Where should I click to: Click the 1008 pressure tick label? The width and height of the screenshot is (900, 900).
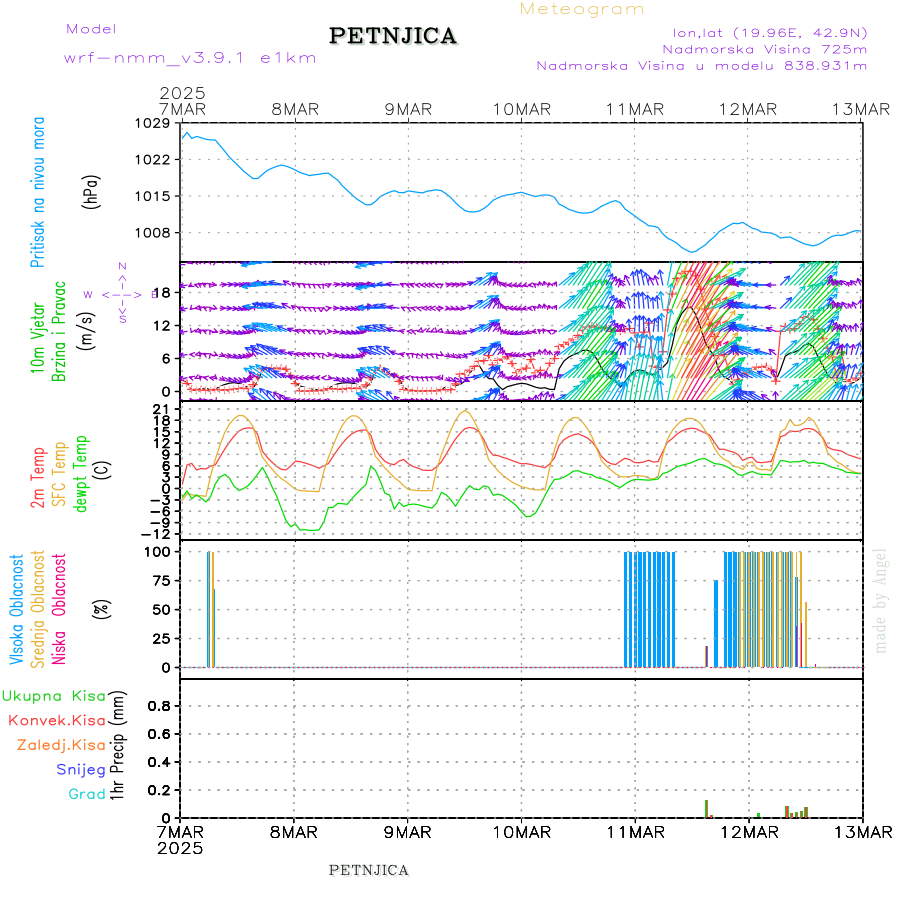[153, 233]
